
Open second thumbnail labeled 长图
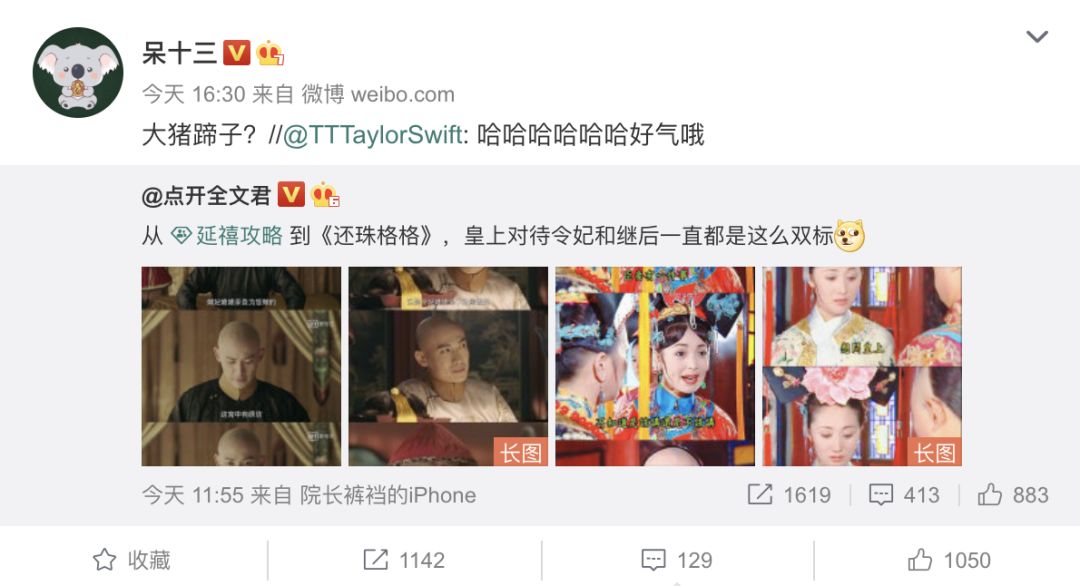[448, 366]
